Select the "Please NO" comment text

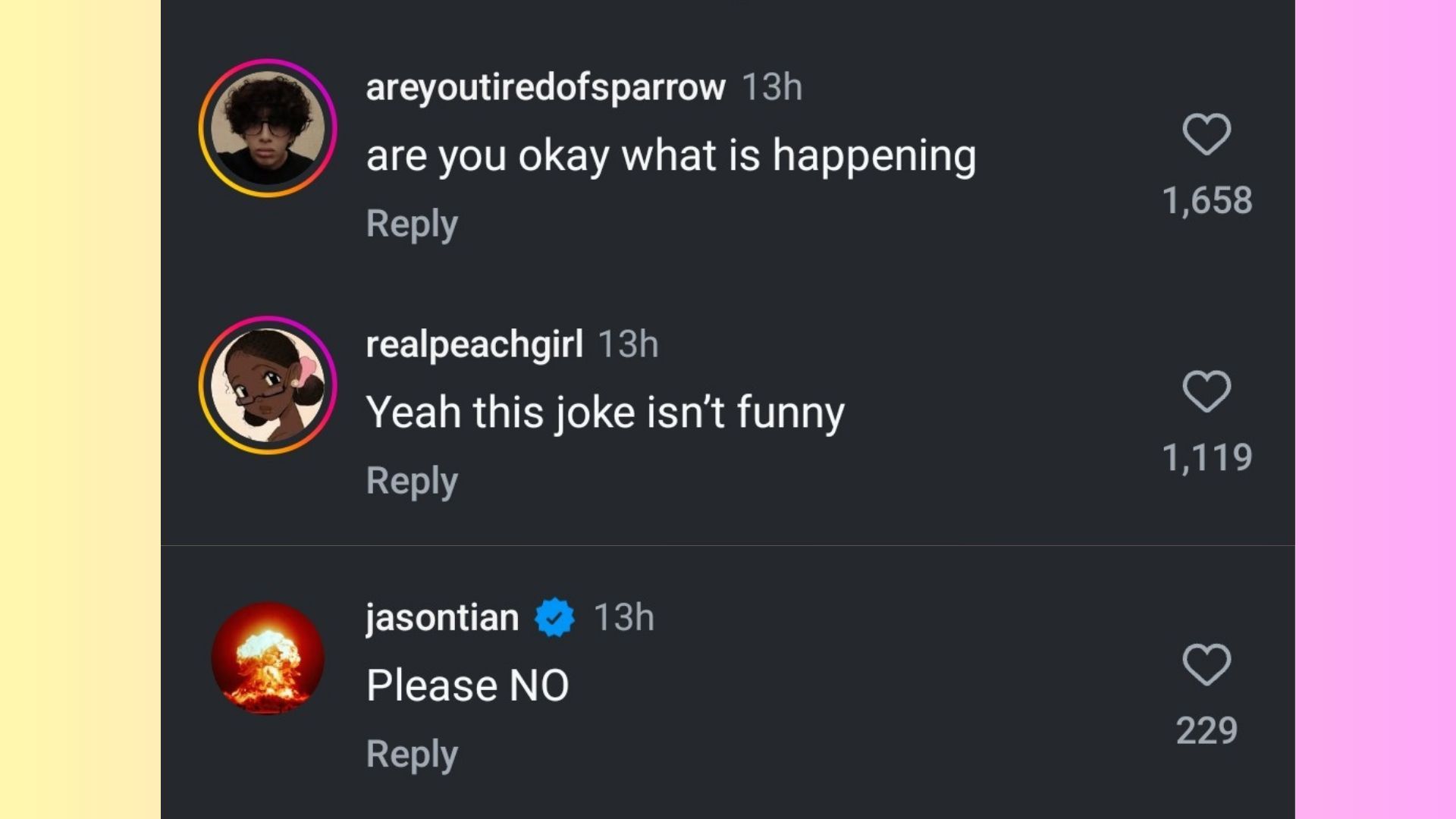pos(467,686)
